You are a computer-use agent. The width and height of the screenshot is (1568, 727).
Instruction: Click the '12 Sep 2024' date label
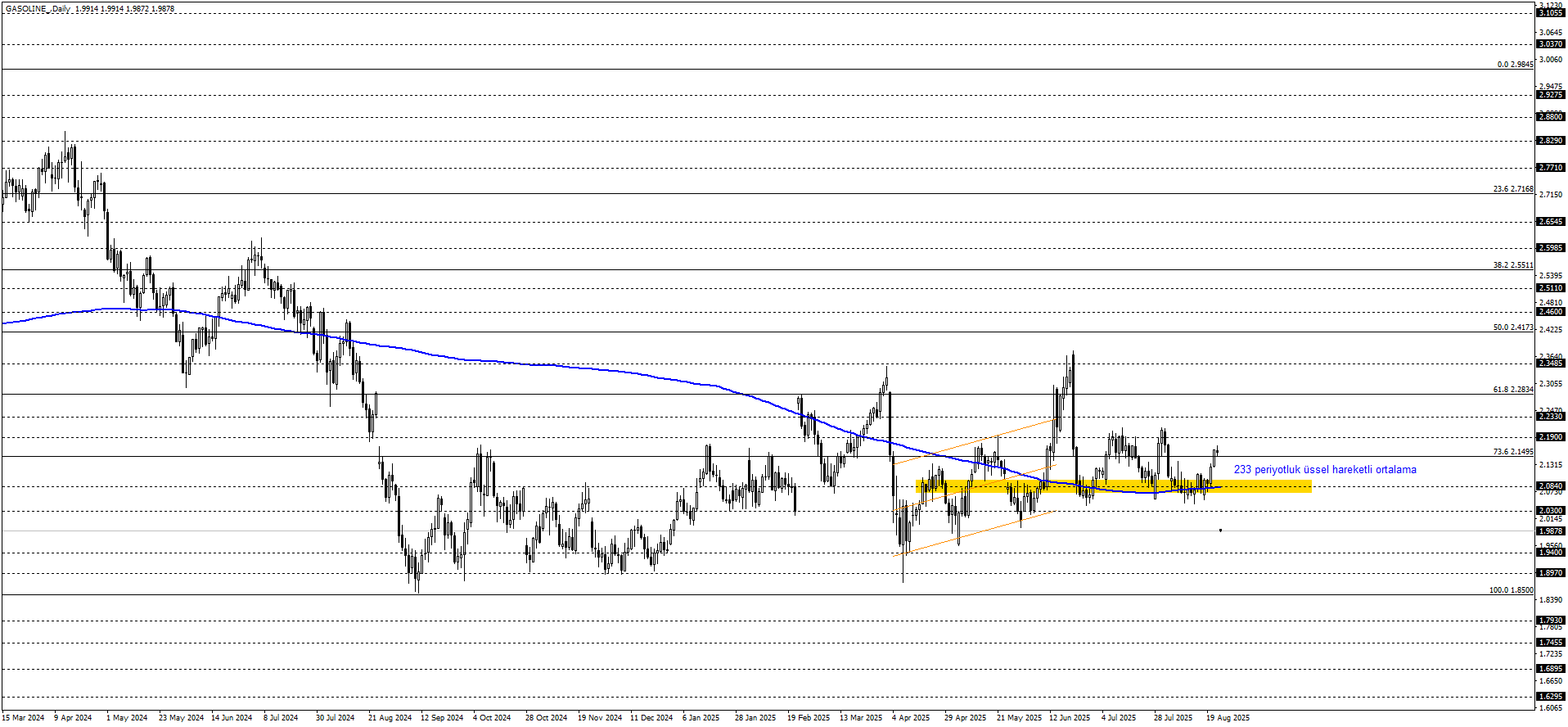point(442,718)
